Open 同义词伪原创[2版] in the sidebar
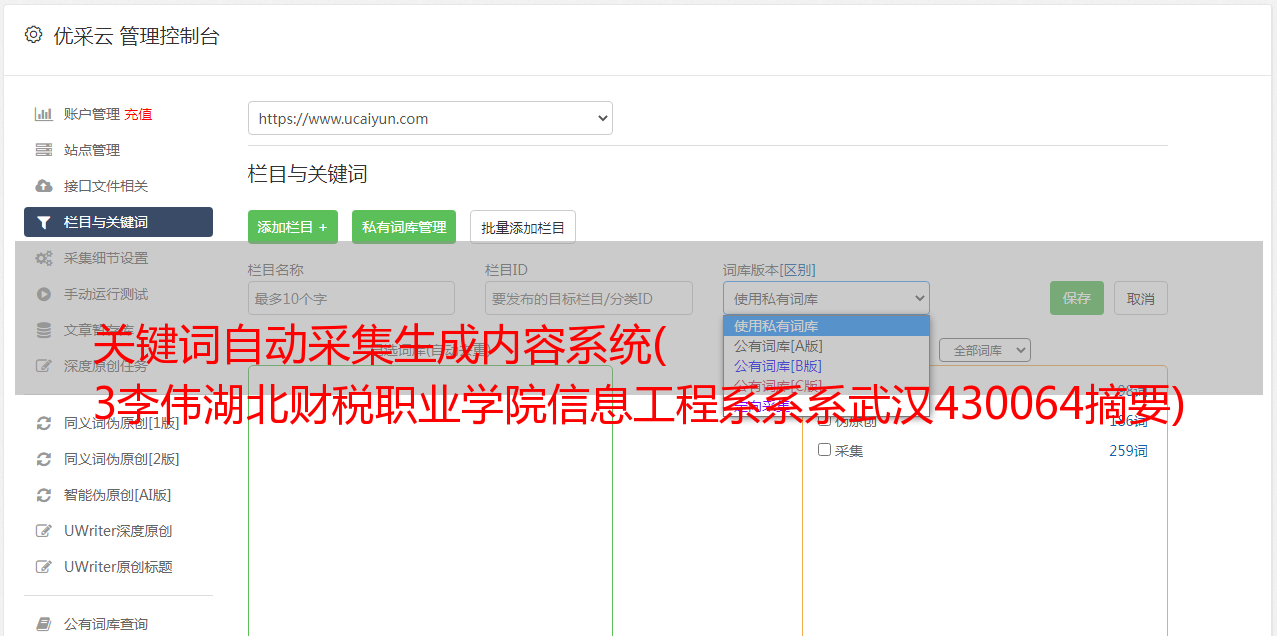1277x636 pixels. point(122,459)
